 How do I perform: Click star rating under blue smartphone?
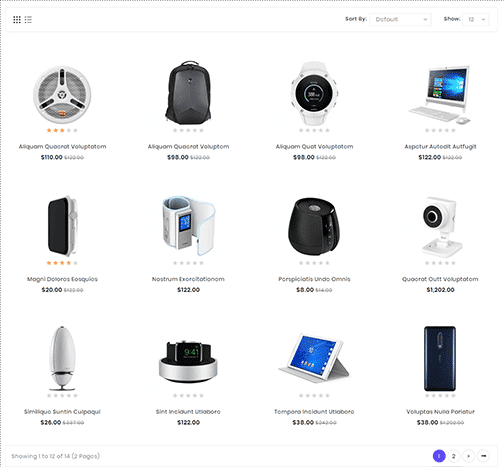(440, 396)
